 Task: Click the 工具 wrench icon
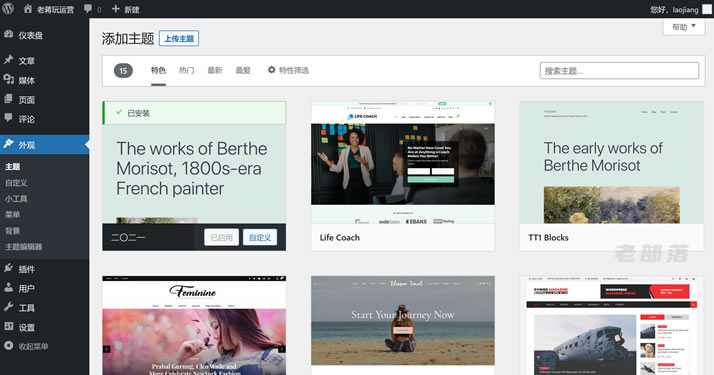[x=9, y=307]
